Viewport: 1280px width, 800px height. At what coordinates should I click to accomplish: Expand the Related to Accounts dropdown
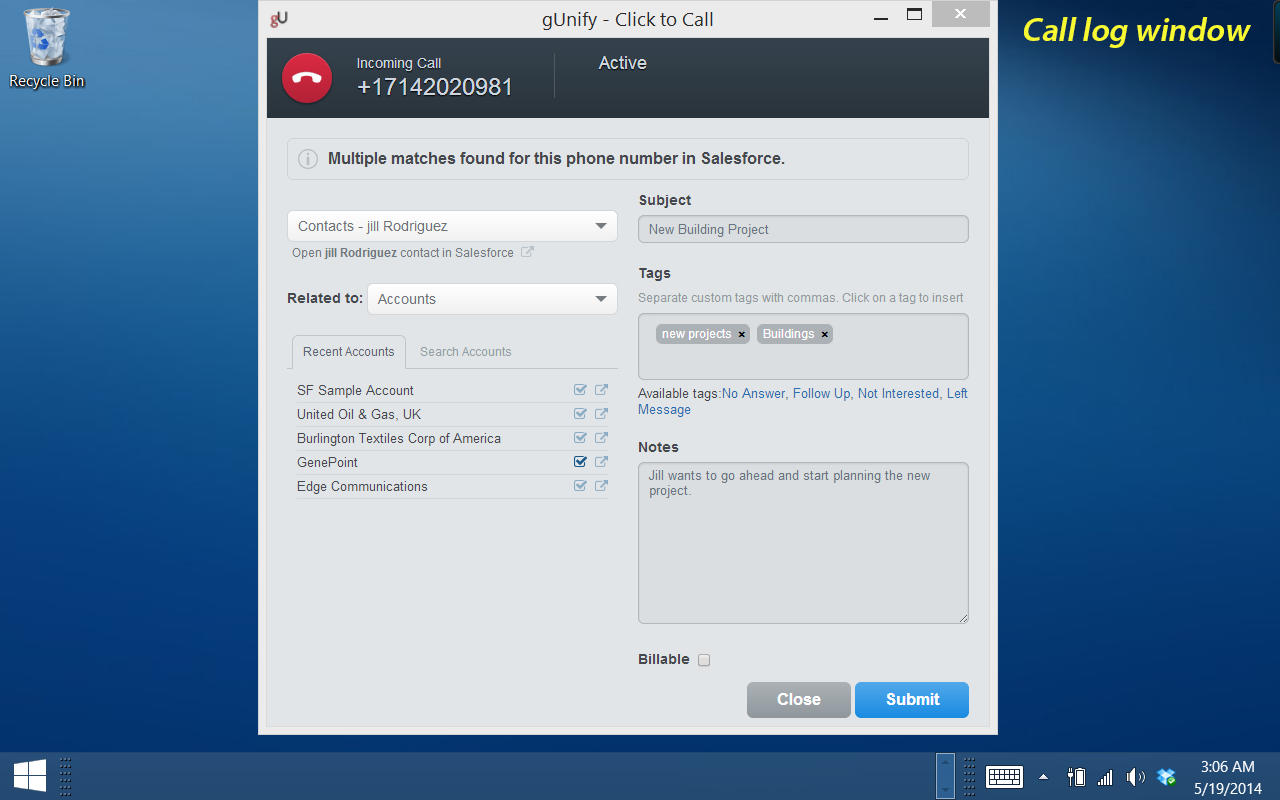pyautogui.click(x=492, y=299)
